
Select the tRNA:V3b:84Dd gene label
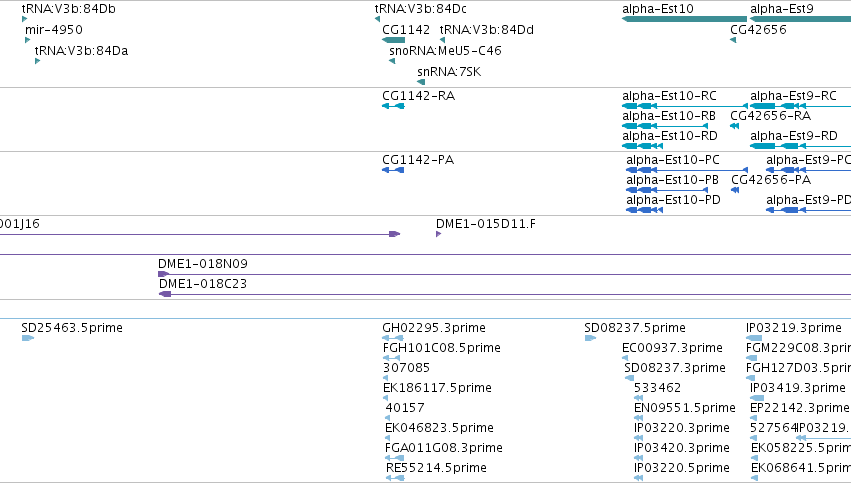tap(487, 30)
